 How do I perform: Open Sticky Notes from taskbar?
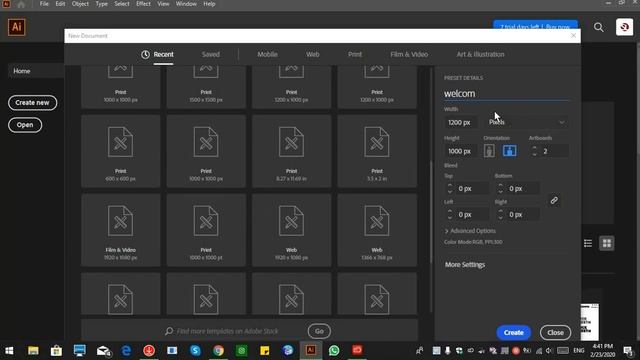pyautogui.click(x=264, y=351)
